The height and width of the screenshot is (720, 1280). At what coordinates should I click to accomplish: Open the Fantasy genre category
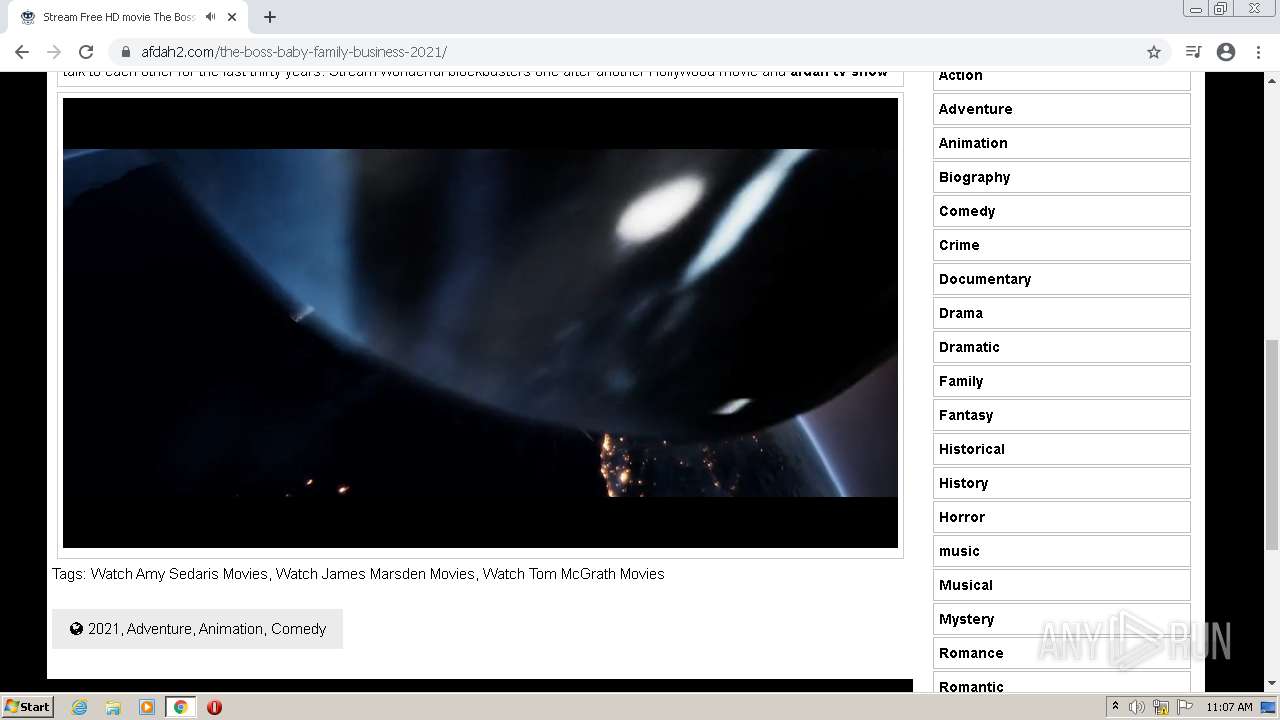pyautogui.click(x=1061, y=415)
